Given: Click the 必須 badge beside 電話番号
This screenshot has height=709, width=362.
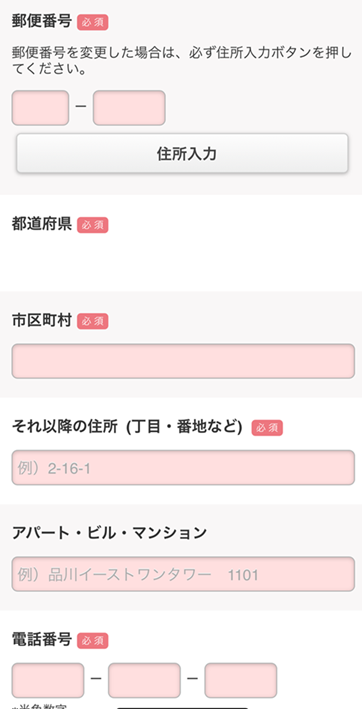Looking at the screenshot, I should click(93, 641).
